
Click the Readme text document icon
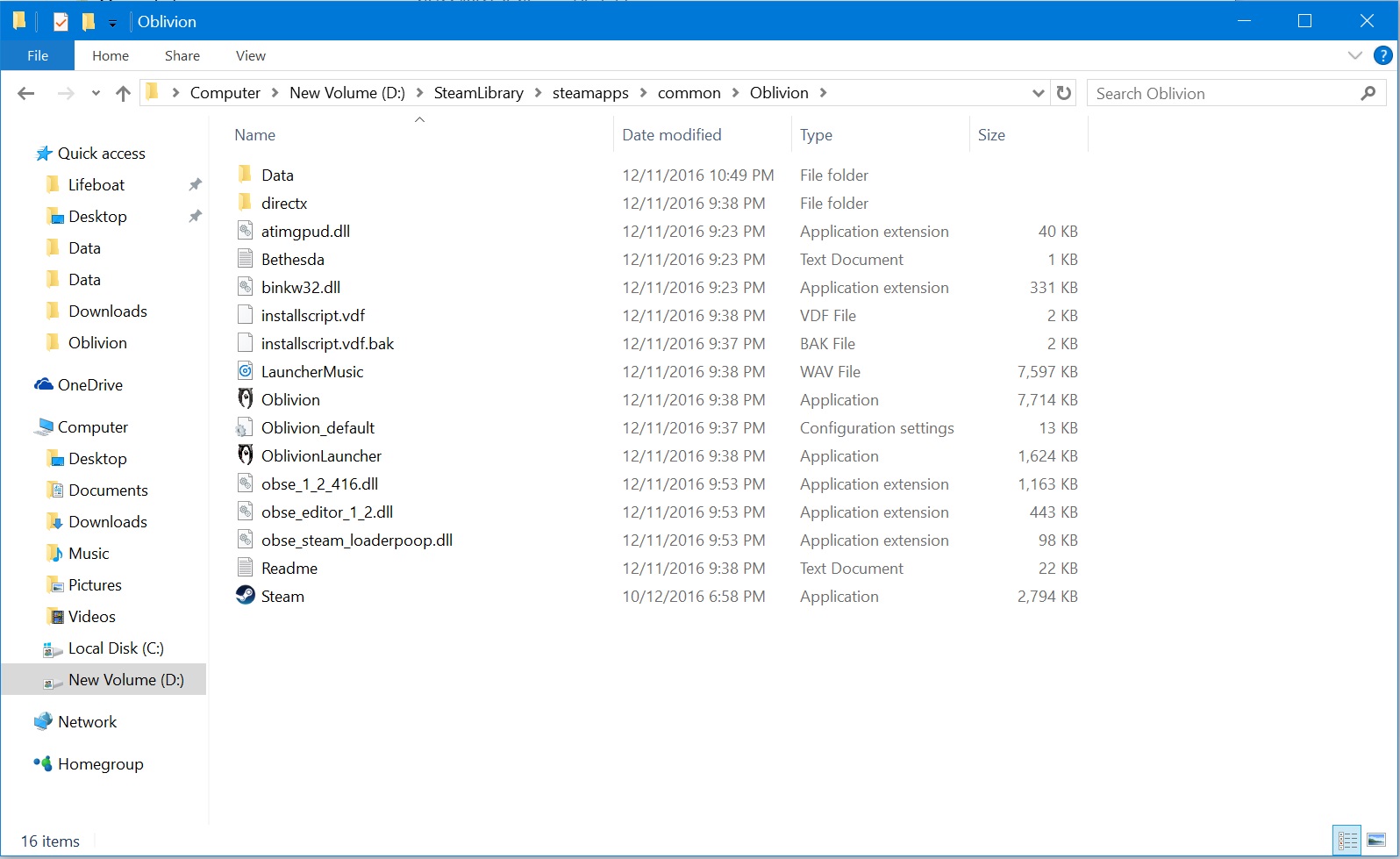[x=246, y=568]
